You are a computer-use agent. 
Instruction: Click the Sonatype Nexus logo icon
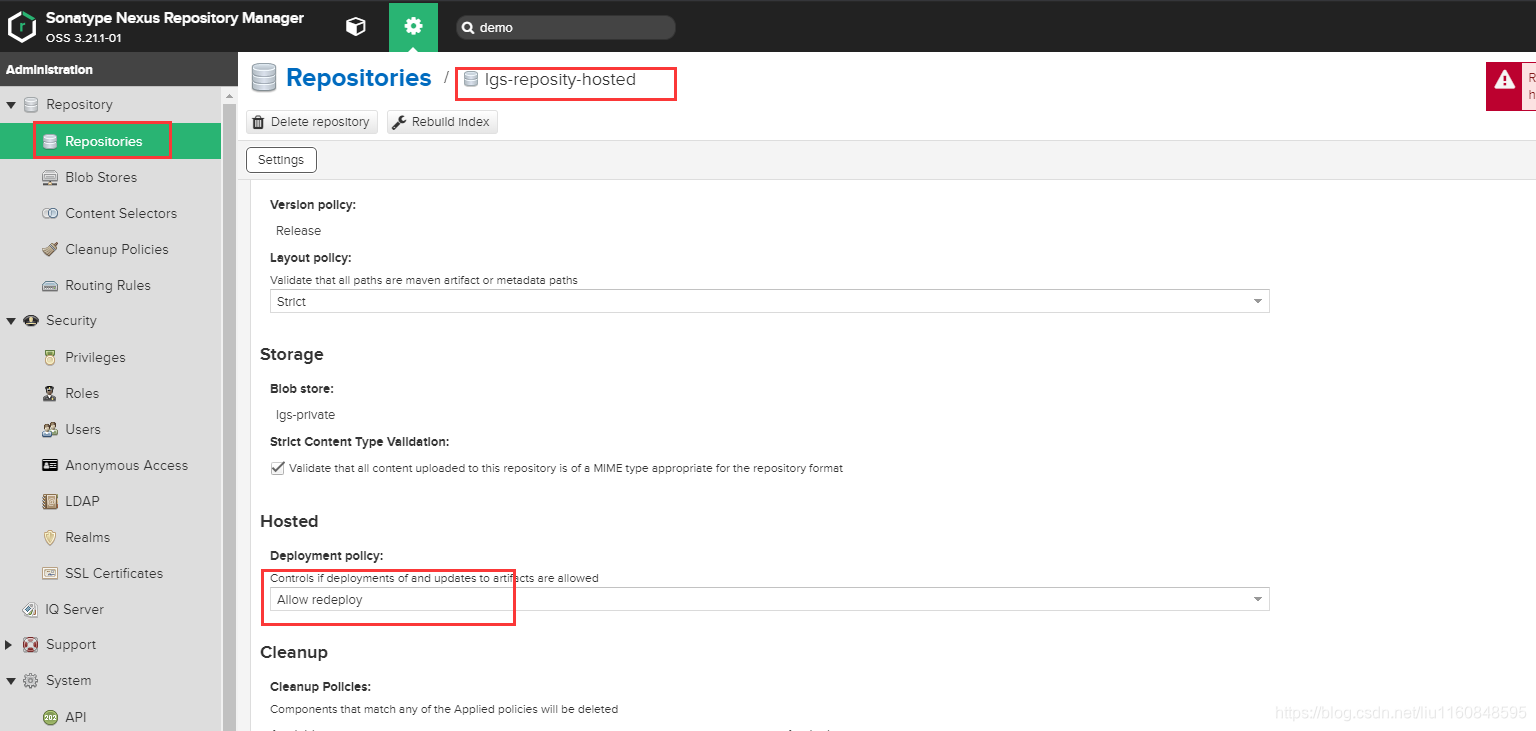(22, 27)
